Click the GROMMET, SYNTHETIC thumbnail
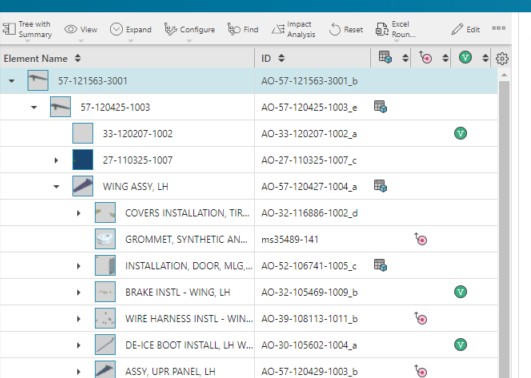Viewport: 531px width, 378px height. point(105,239)
